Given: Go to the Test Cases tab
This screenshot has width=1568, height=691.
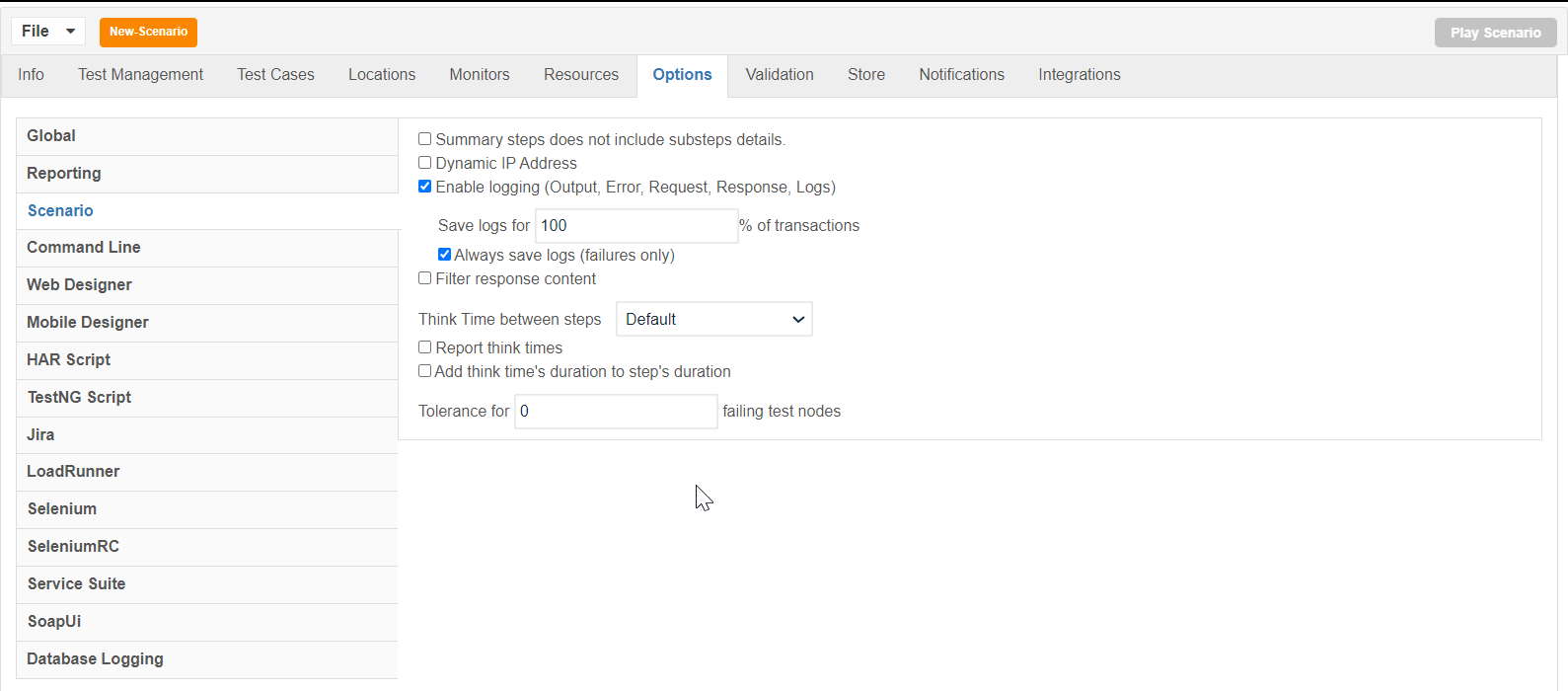Looking at the screenshot, I should coord(275,75).
